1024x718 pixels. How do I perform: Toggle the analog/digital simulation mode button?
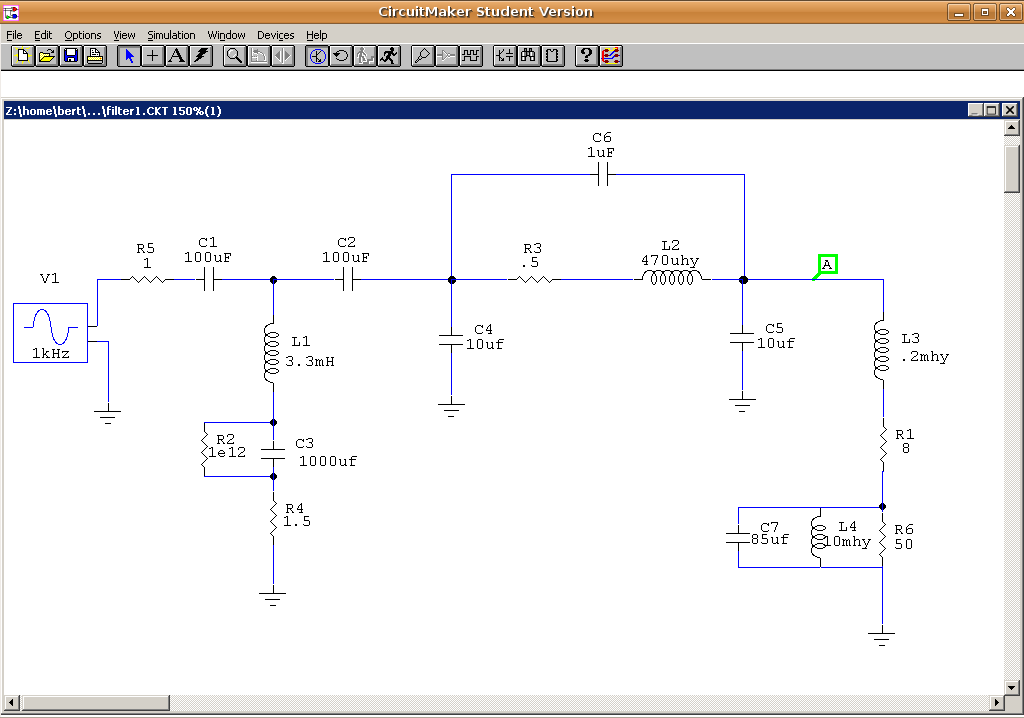coord(317,56)
